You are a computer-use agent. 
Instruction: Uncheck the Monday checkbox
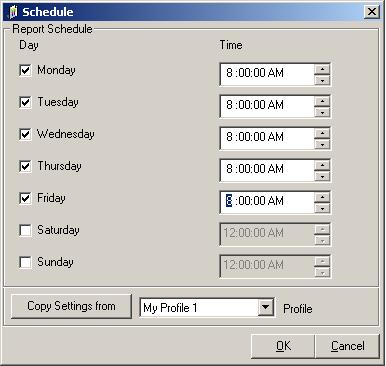tap(25, 70)
